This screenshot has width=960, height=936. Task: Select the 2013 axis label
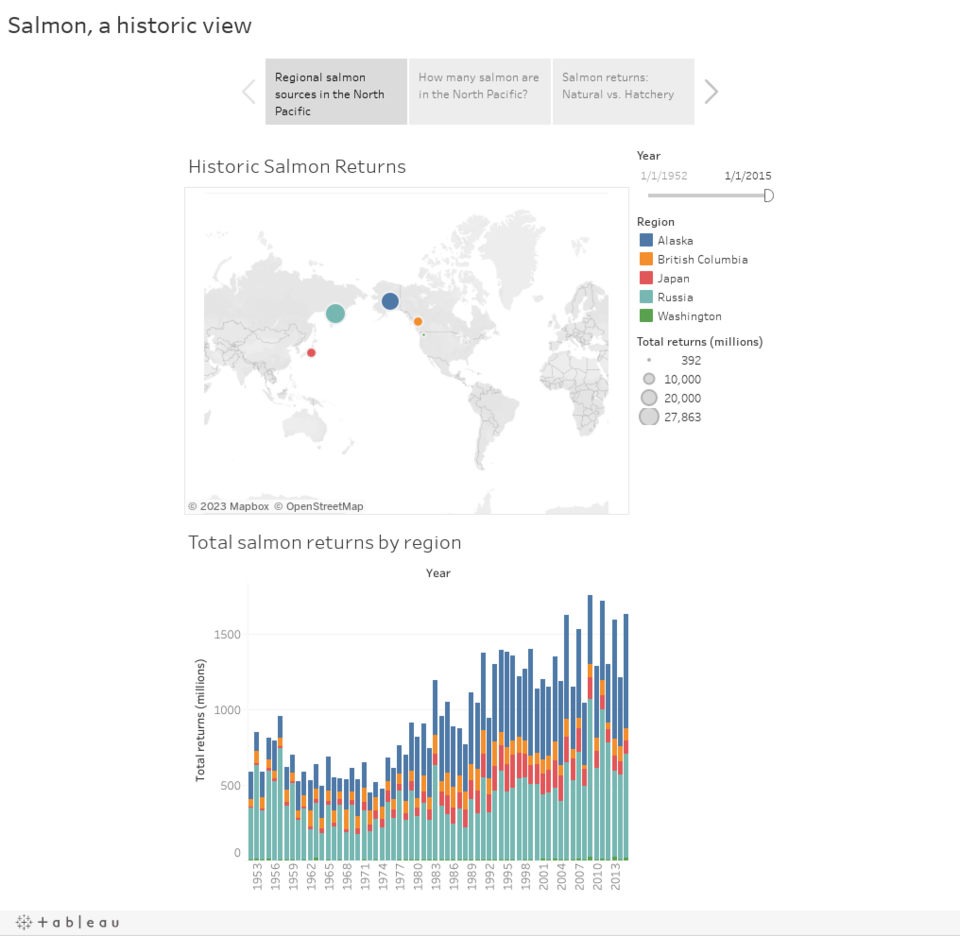[615, 877]
